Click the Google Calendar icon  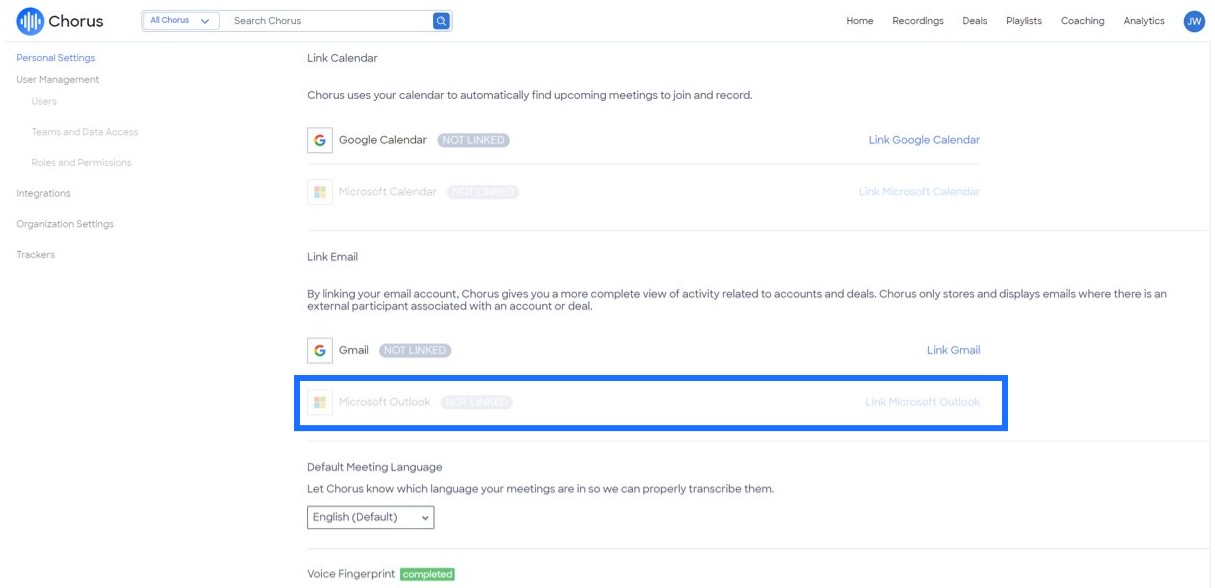318,139
